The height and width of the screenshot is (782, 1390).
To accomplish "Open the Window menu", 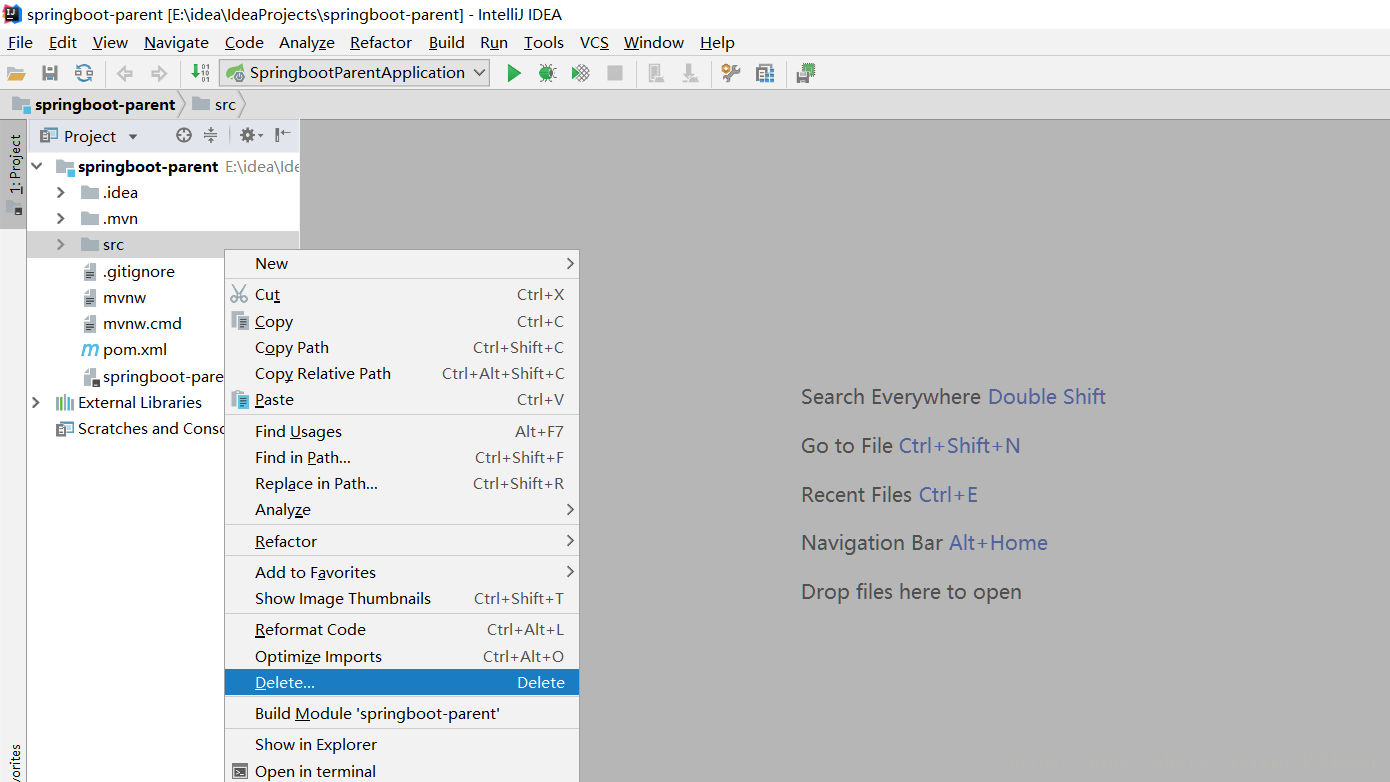I will click(x=654, y=42).
